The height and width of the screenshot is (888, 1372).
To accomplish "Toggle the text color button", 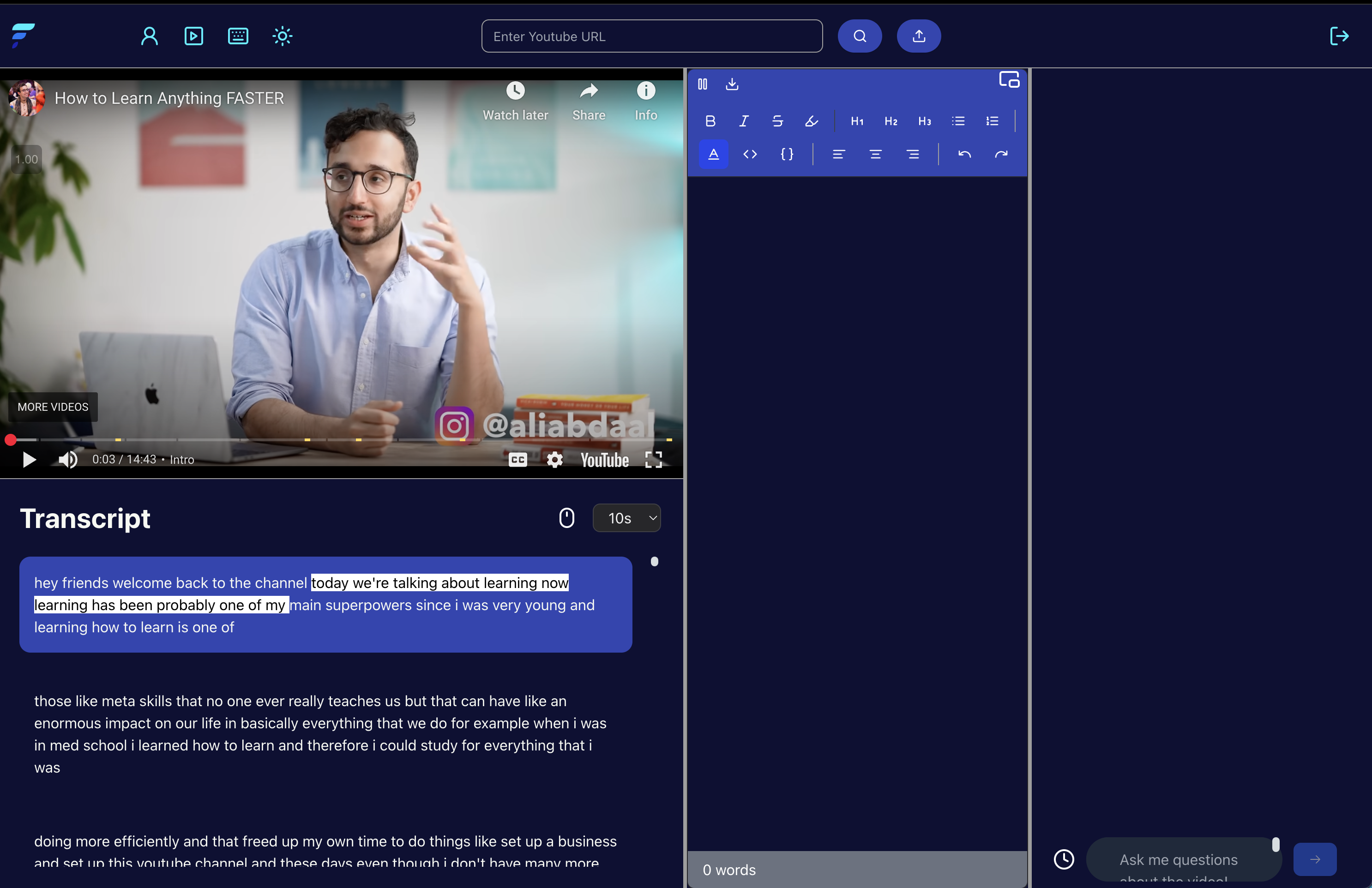I will pos(714,154).
